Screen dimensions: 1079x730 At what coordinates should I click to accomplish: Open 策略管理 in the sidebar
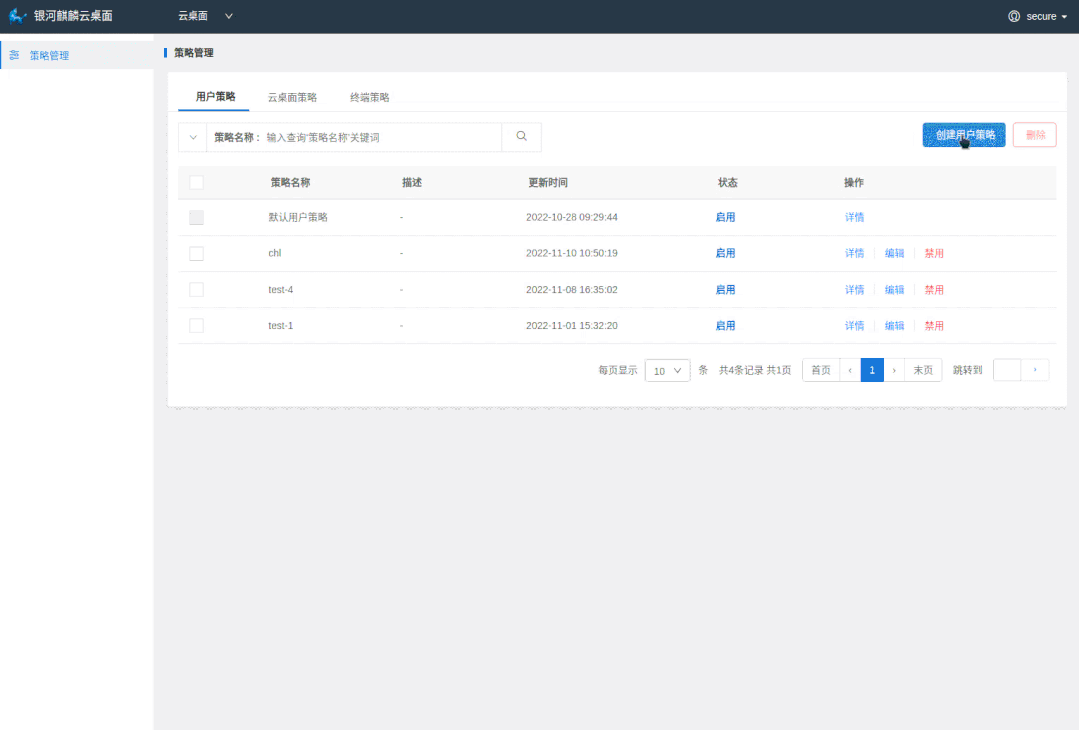77,55
